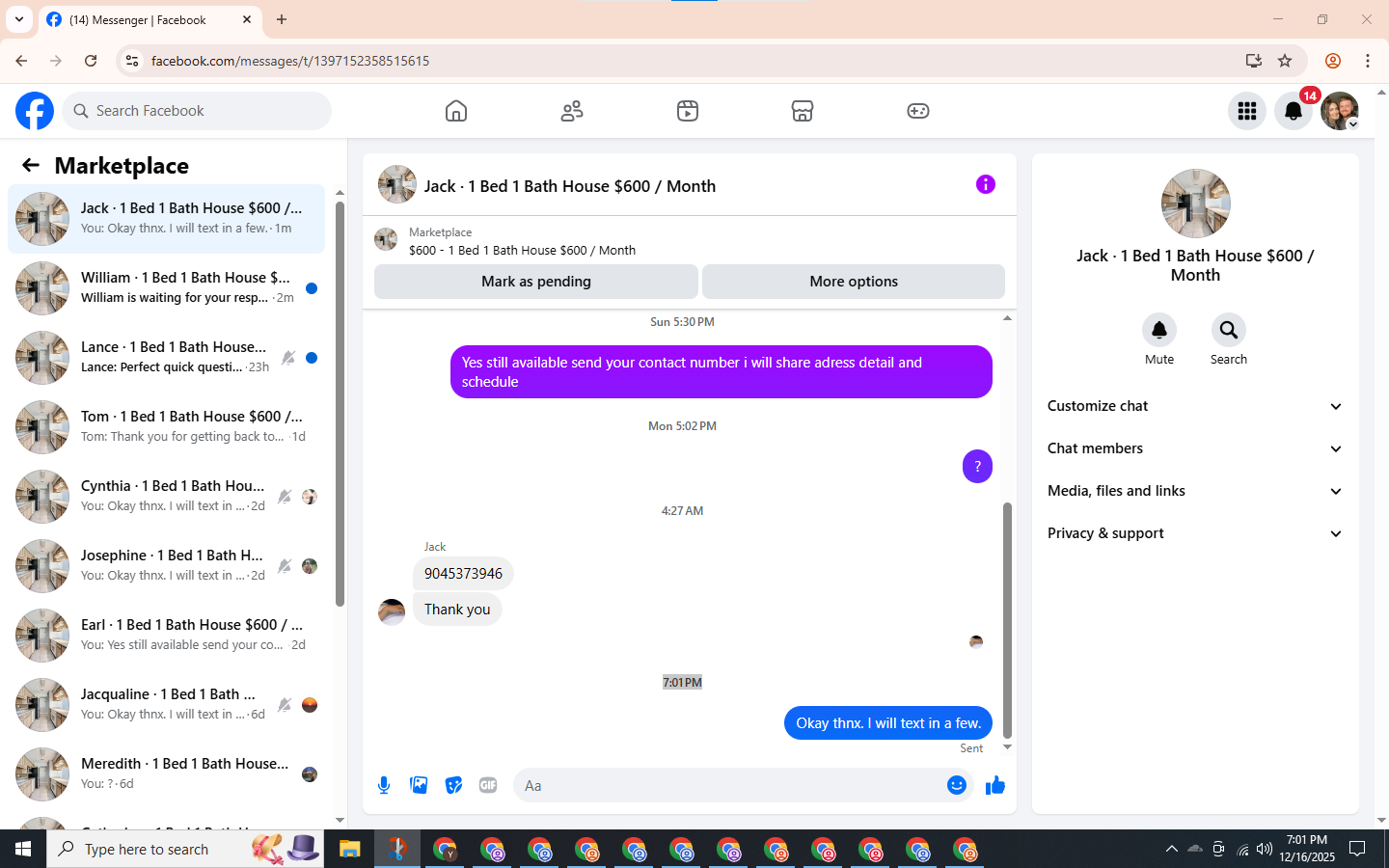Image resolution: width=1389 pixels, height=868 pixels.
Task: Click Mark as pending button
Action: (x=536, y=282)
